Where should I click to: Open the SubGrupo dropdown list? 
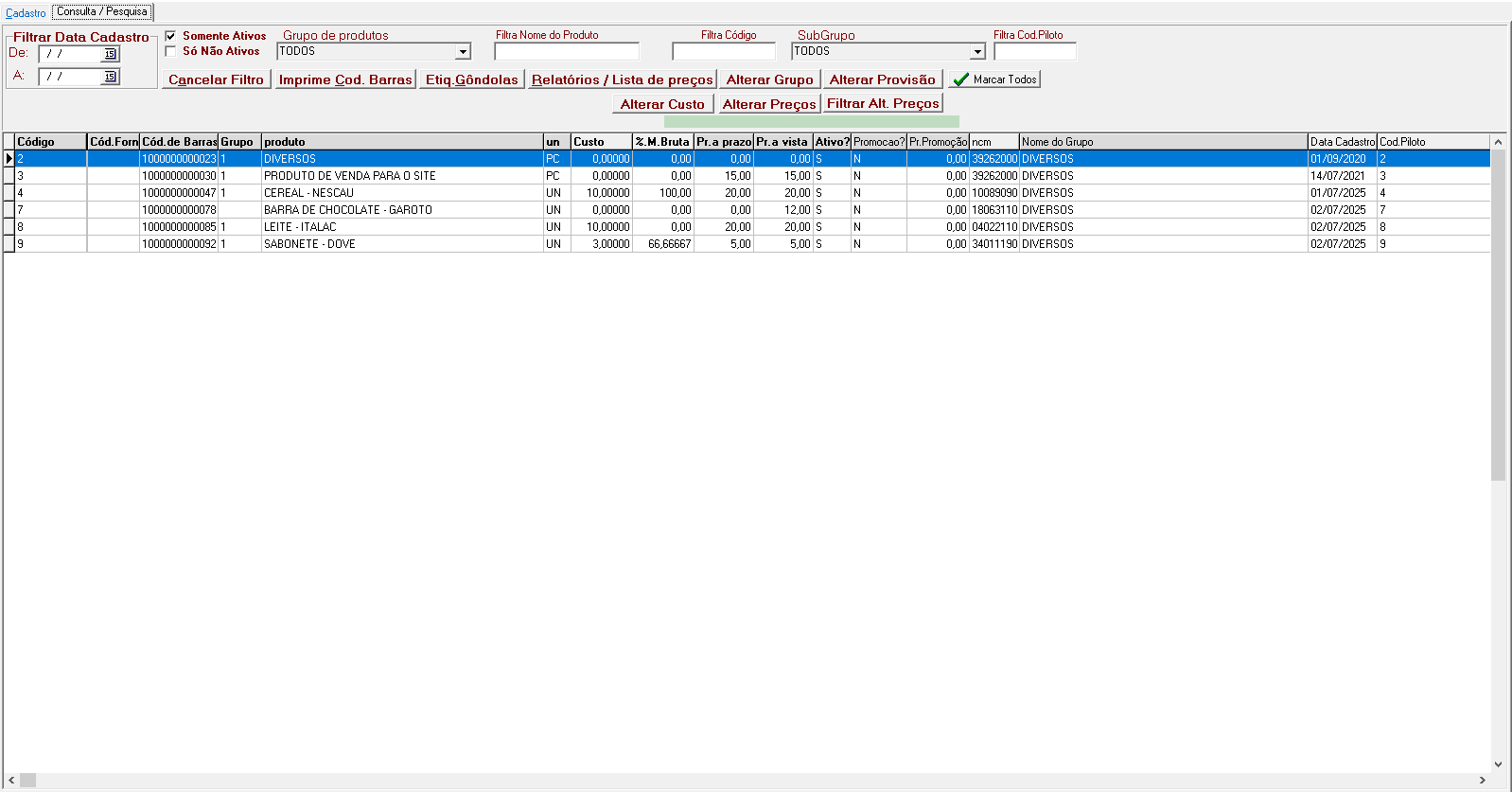[977, 52]
